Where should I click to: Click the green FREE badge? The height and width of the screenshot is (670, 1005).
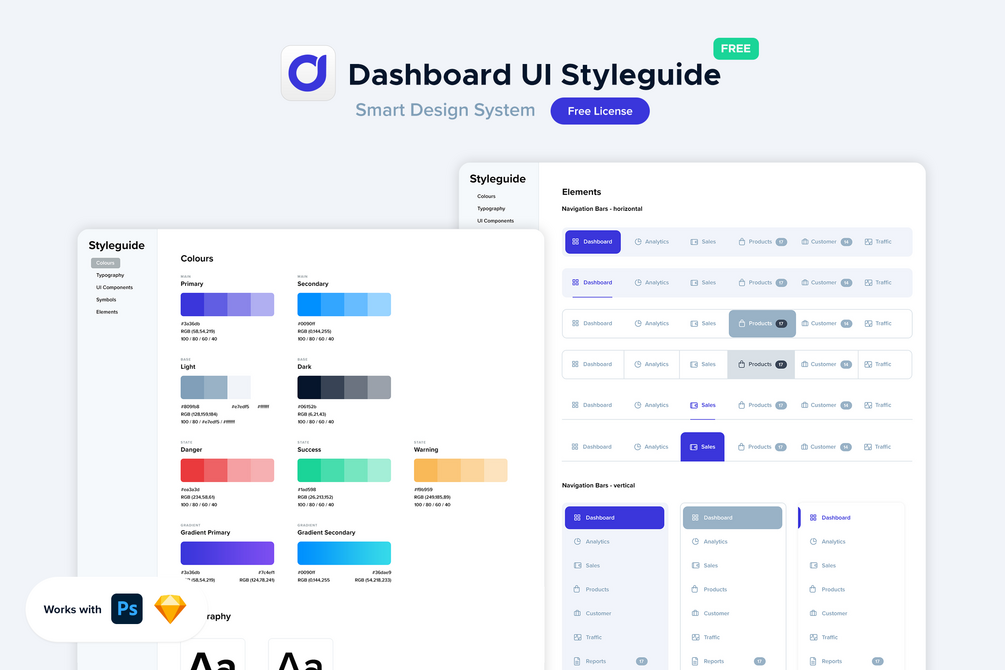point(736,49)
